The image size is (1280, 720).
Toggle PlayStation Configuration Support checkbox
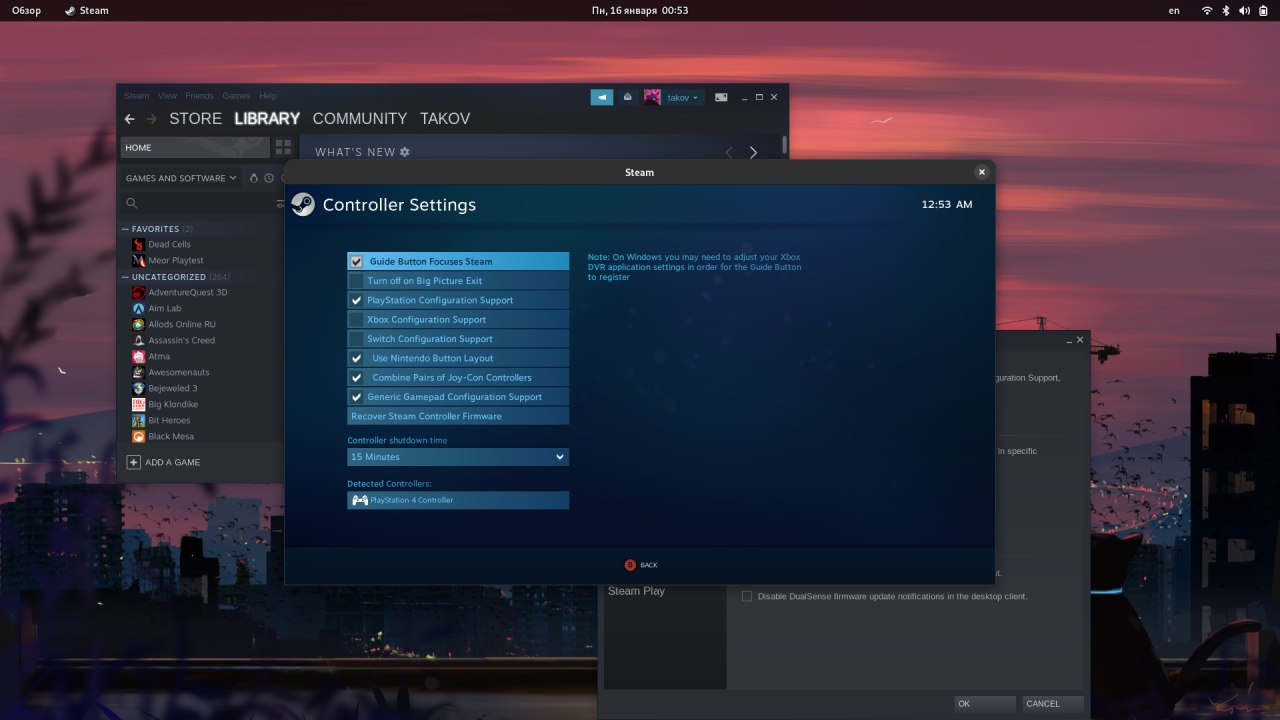click(x=356, y=300)
